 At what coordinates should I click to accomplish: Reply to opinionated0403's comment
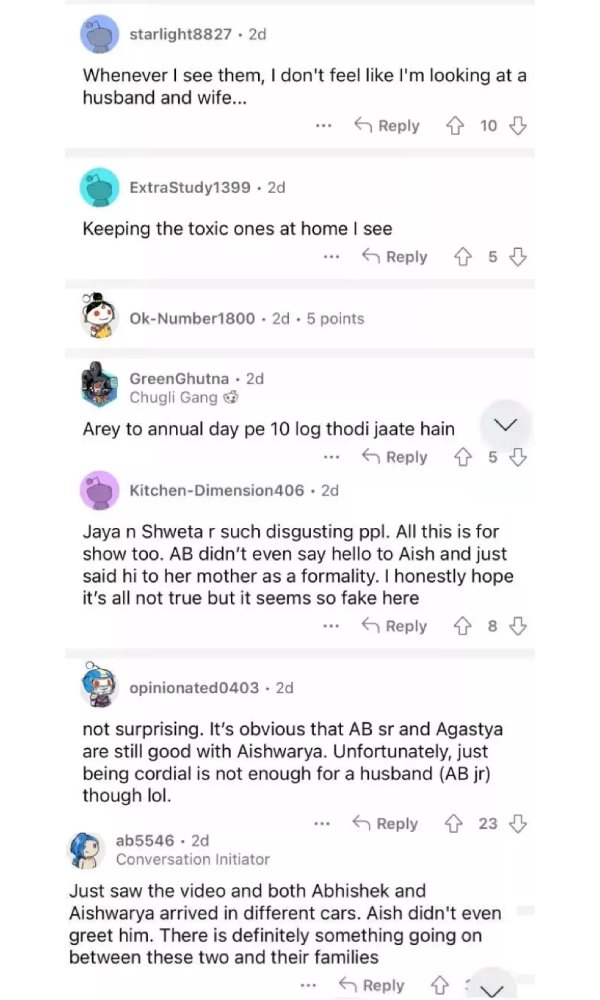click(385, 824)
